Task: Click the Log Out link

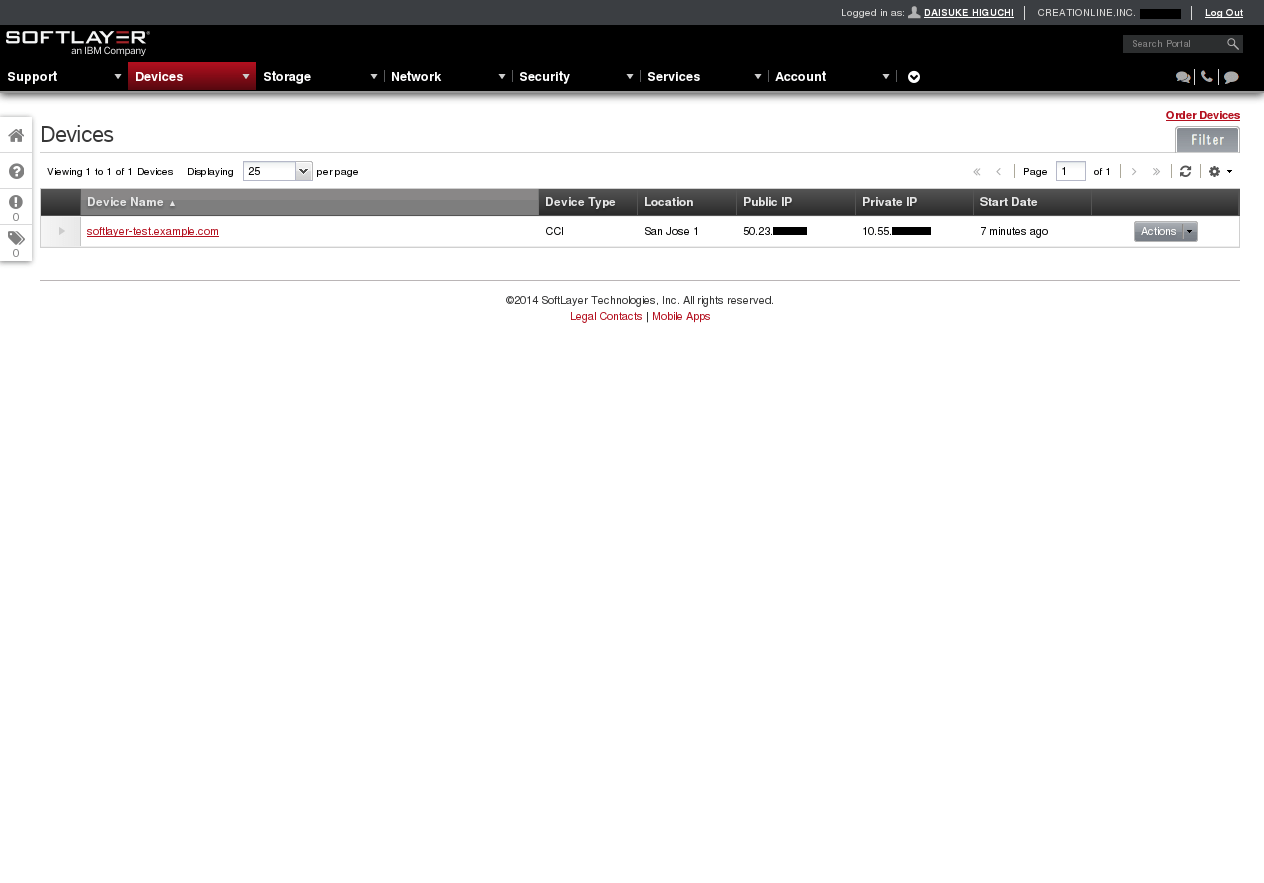Action: [1224, 13]
